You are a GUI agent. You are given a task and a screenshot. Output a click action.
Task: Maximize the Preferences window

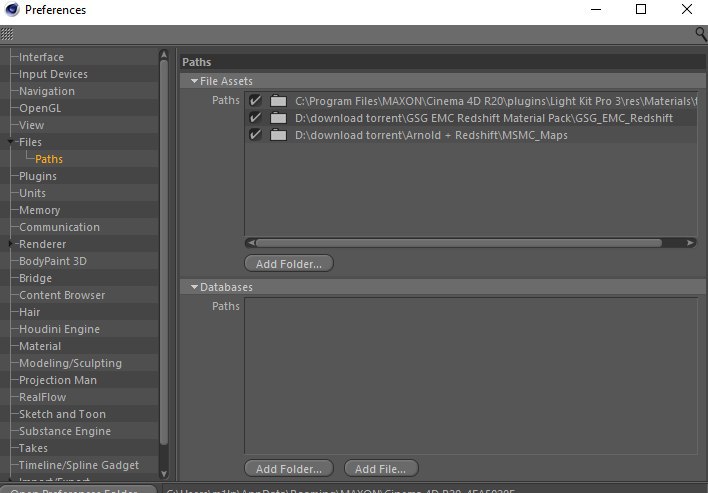pyautogui.click(x=641, y=9)
